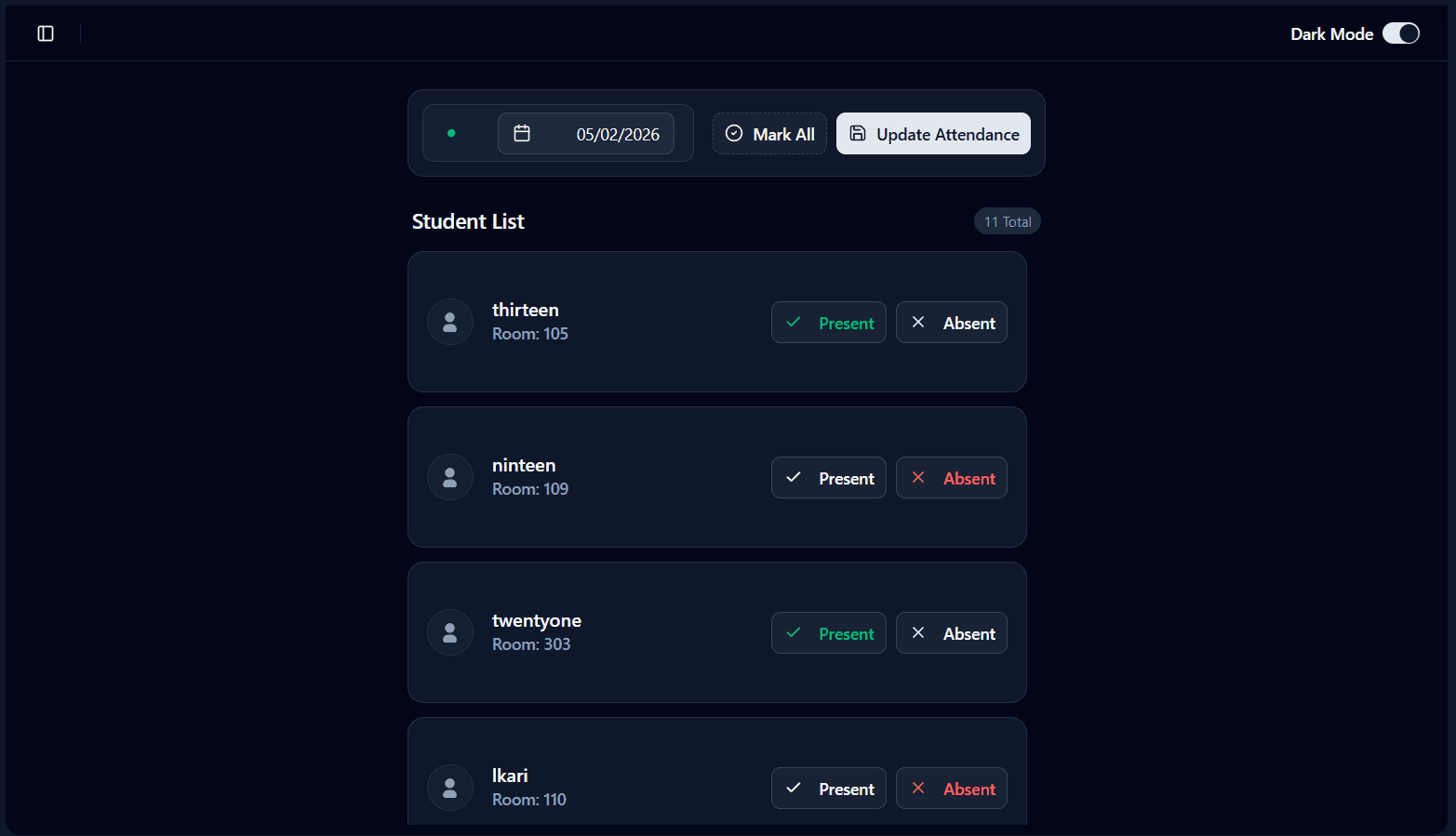Click the green status dot indicator

(x=451, y=133)
